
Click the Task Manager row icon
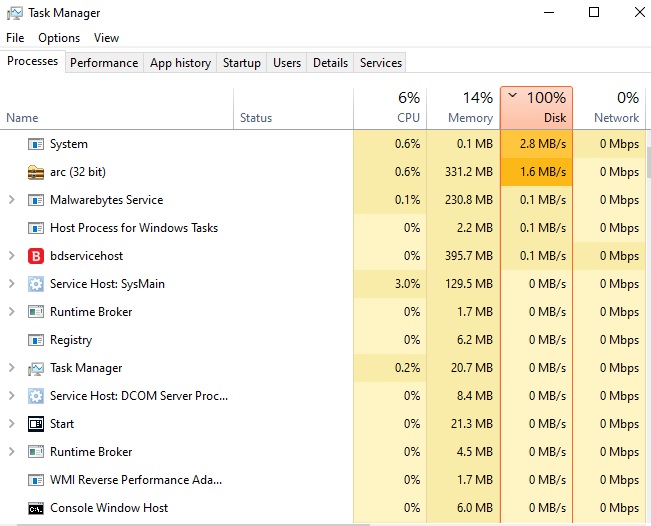coord(36,368)
